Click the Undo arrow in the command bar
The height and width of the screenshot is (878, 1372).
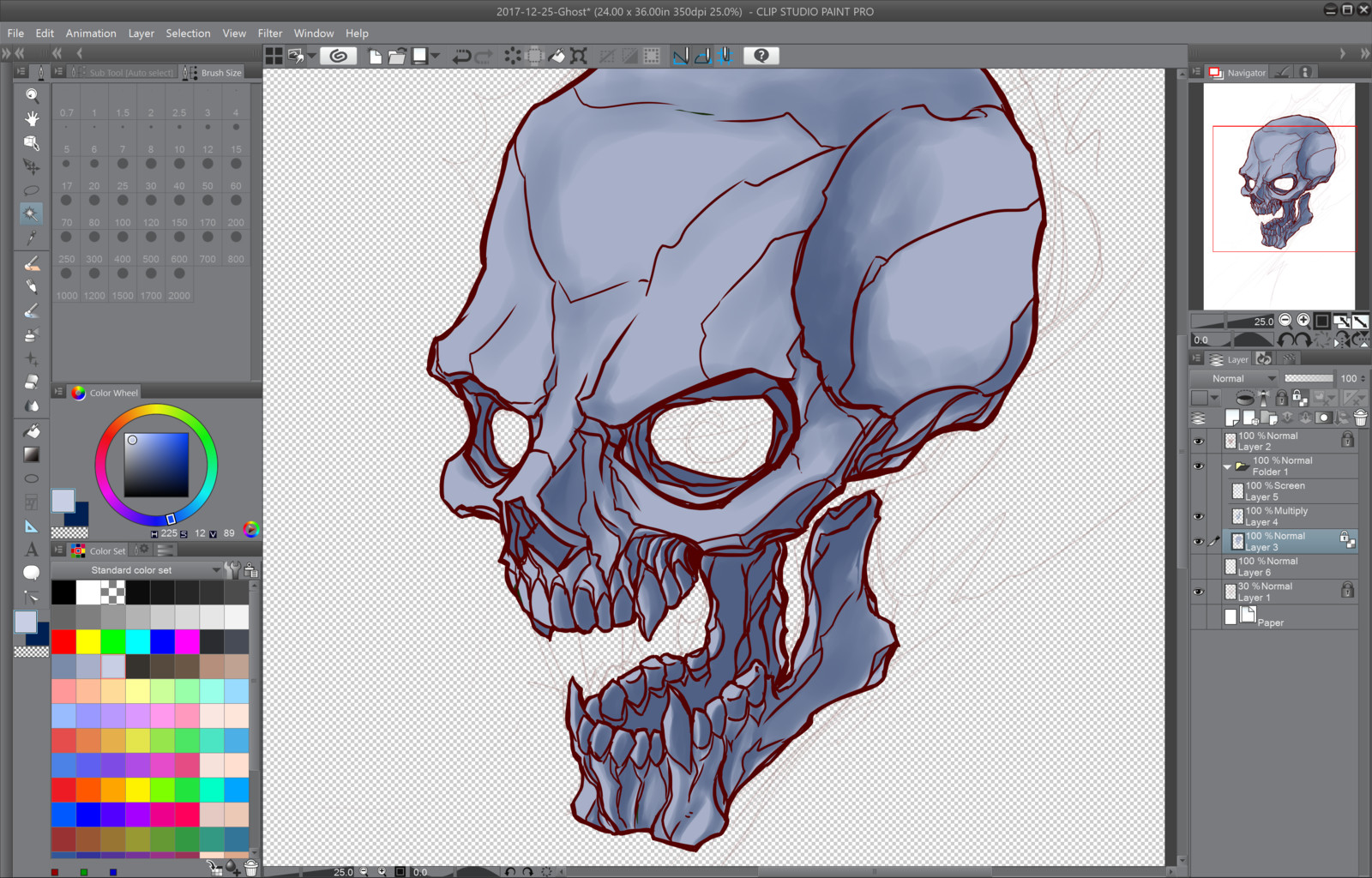pyautogui.click(x=461, y=56)
